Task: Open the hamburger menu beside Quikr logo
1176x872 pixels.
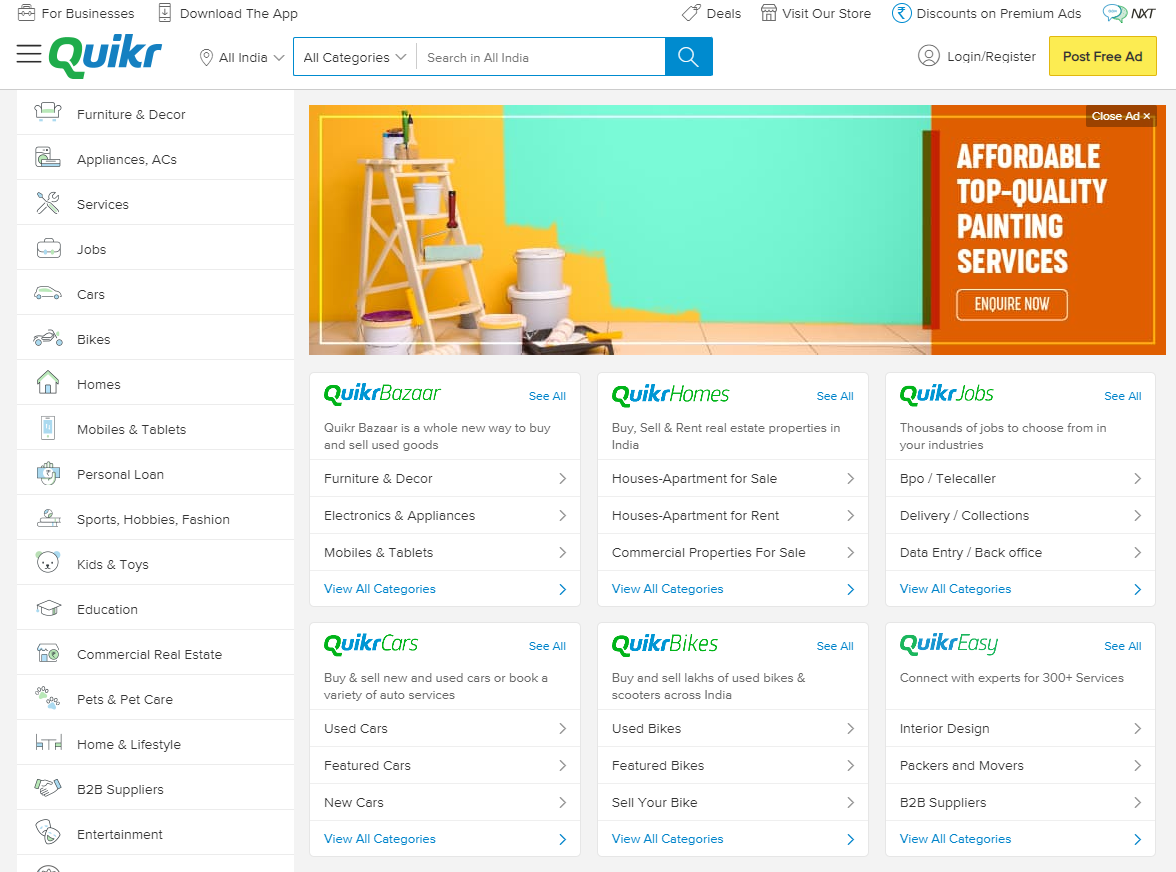Action: (x=29, y=54)
